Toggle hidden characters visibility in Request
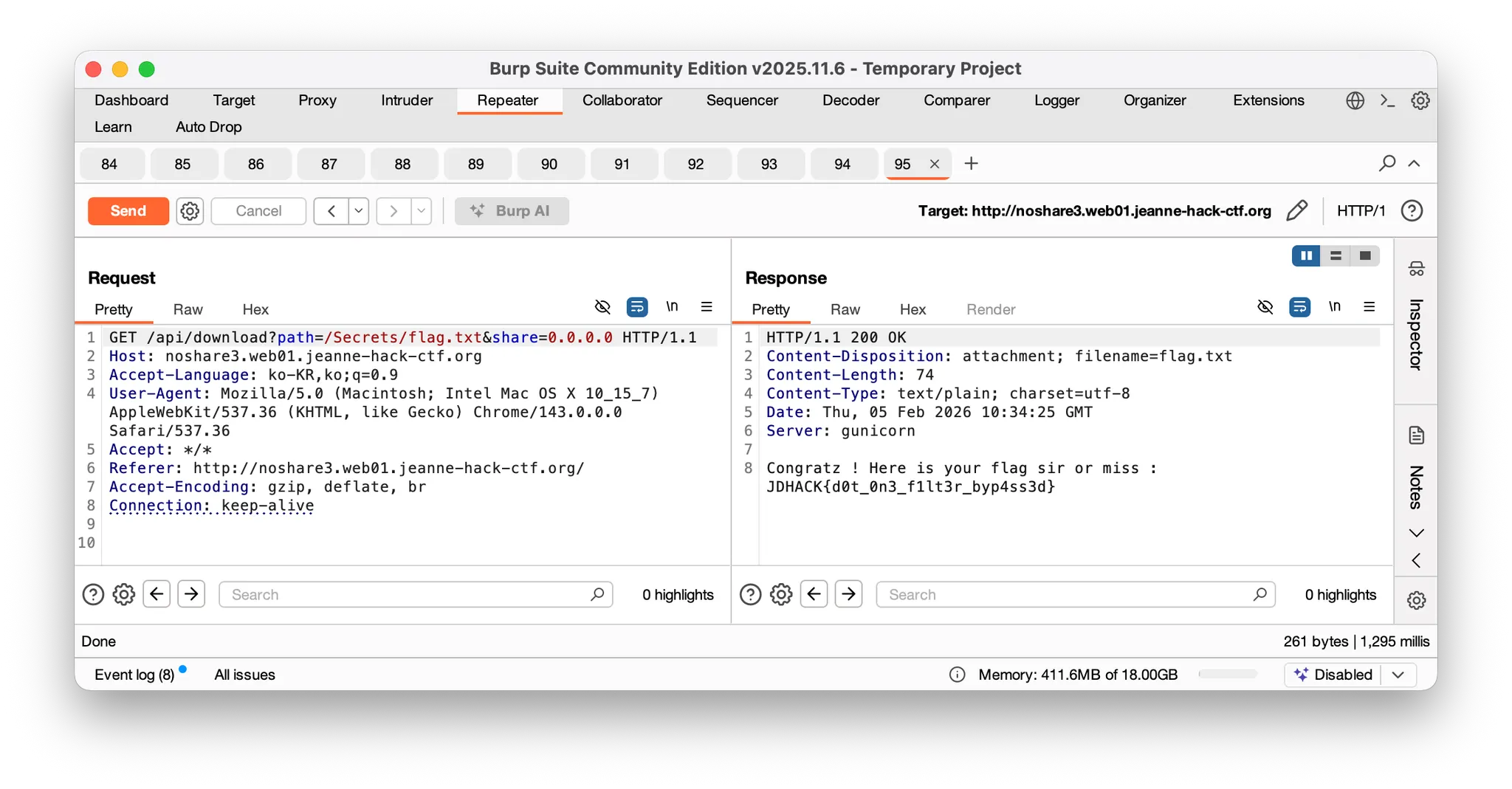The height and width of the screenshot is (789, 1512). pyautogui.click(x=602, y=307)
